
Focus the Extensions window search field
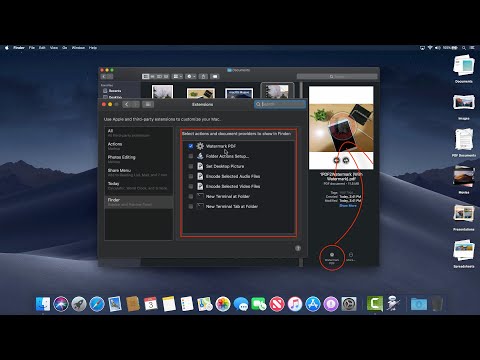coord(280,104)
